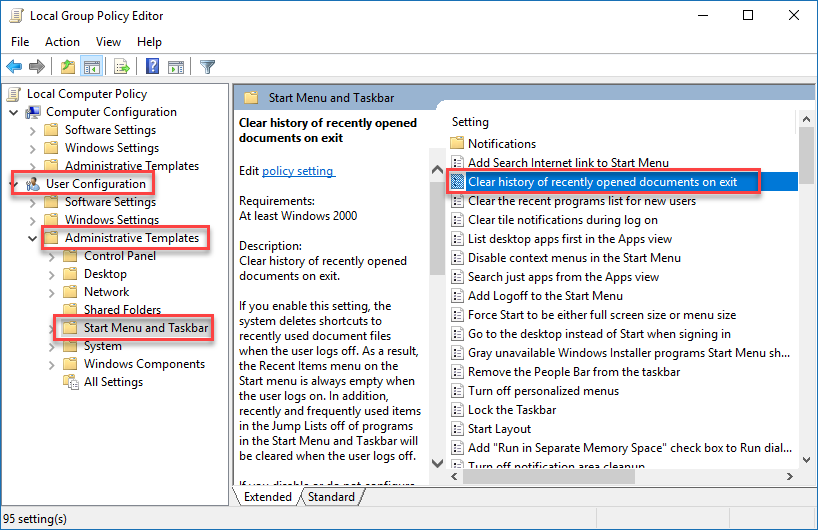Expand Windows Settings under Computer Configuration
Screen dimensions: 818x530
click(32, 149)
